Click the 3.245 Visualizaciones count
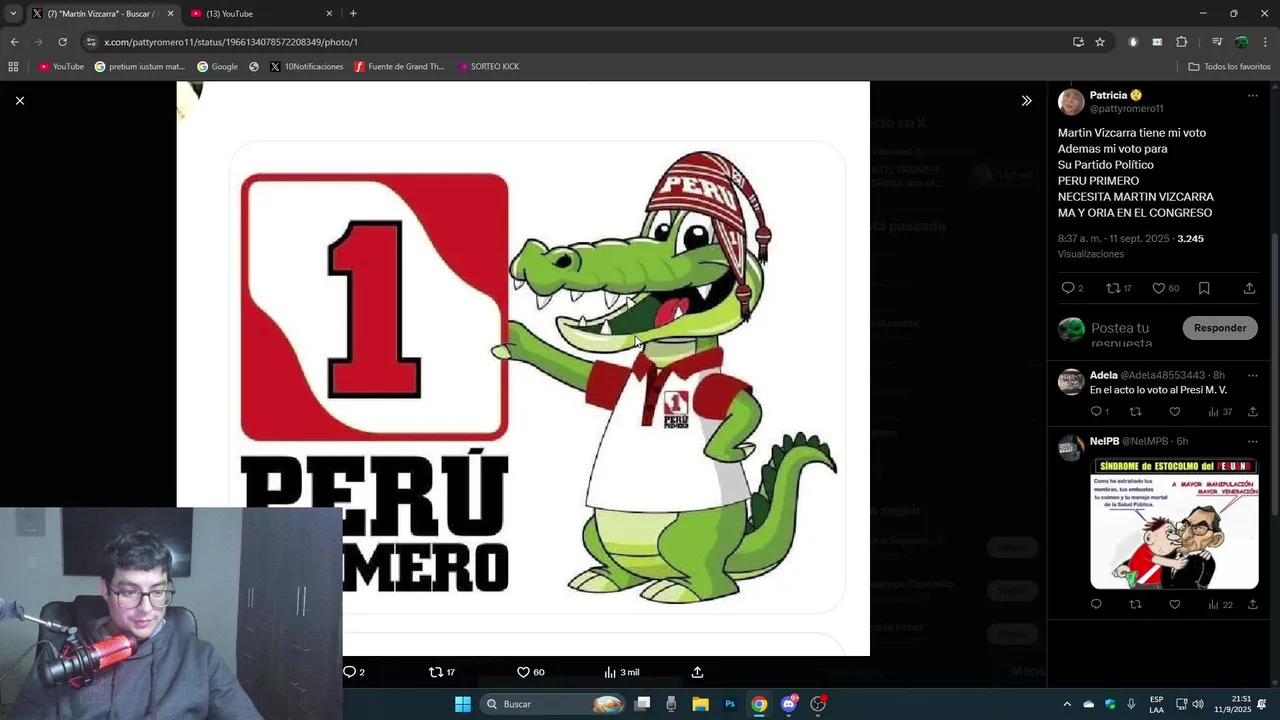 point(1131,246)
